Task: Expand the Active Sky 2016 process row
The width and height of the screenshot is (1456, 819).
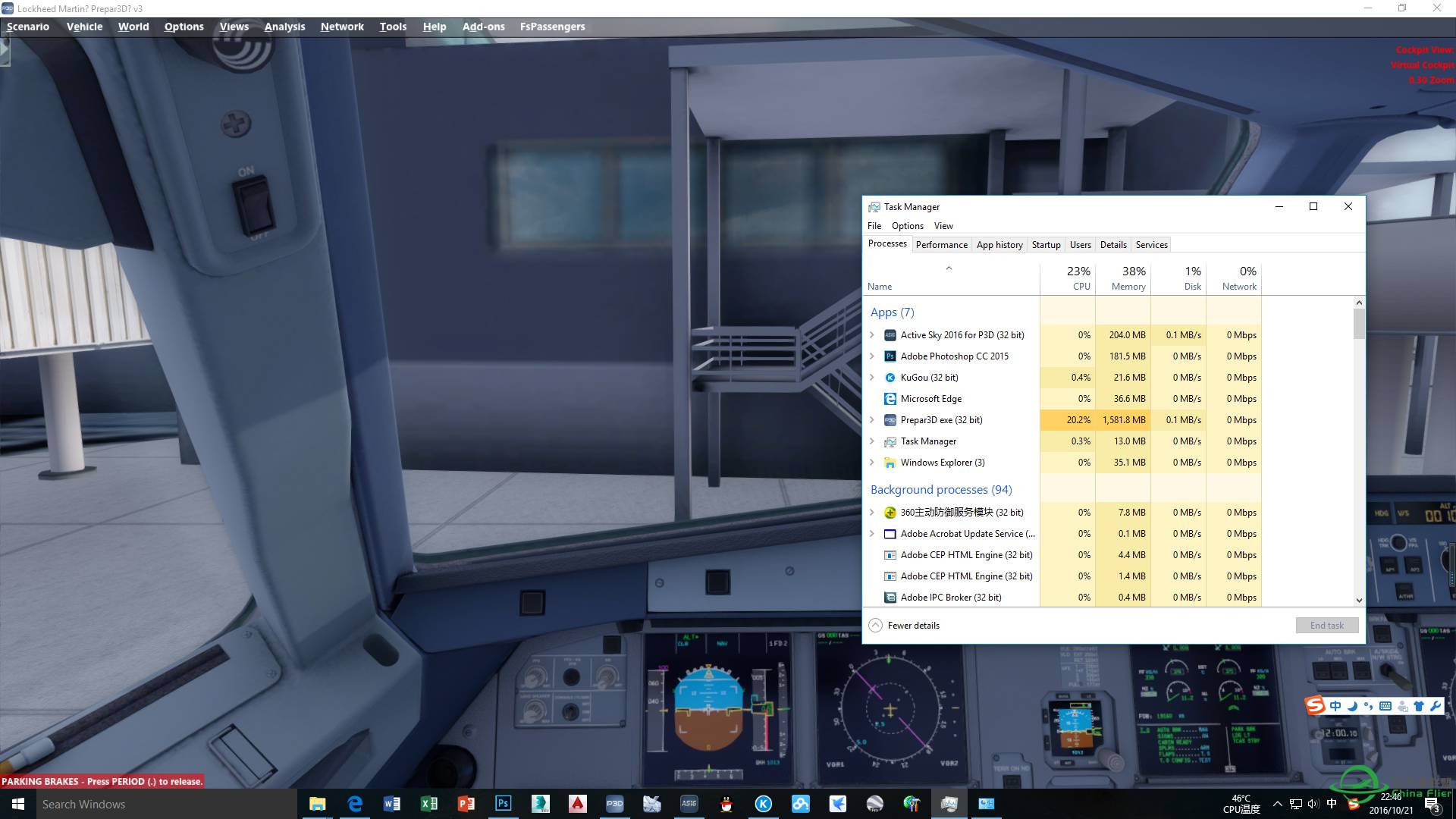Action: 872,334
